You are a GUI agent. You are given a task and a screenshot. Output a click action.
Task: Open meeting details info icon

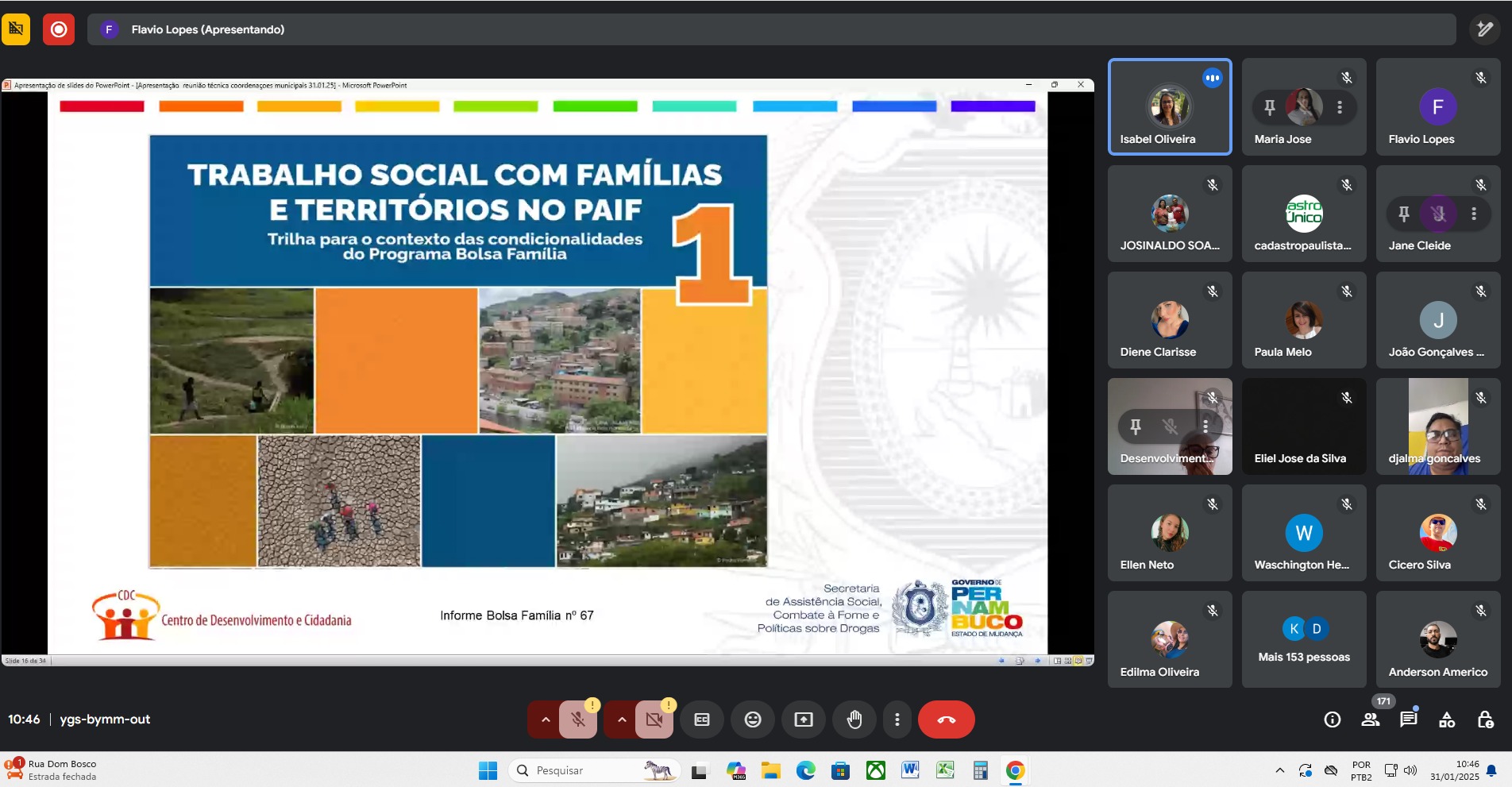click(x=1332, y=719)
